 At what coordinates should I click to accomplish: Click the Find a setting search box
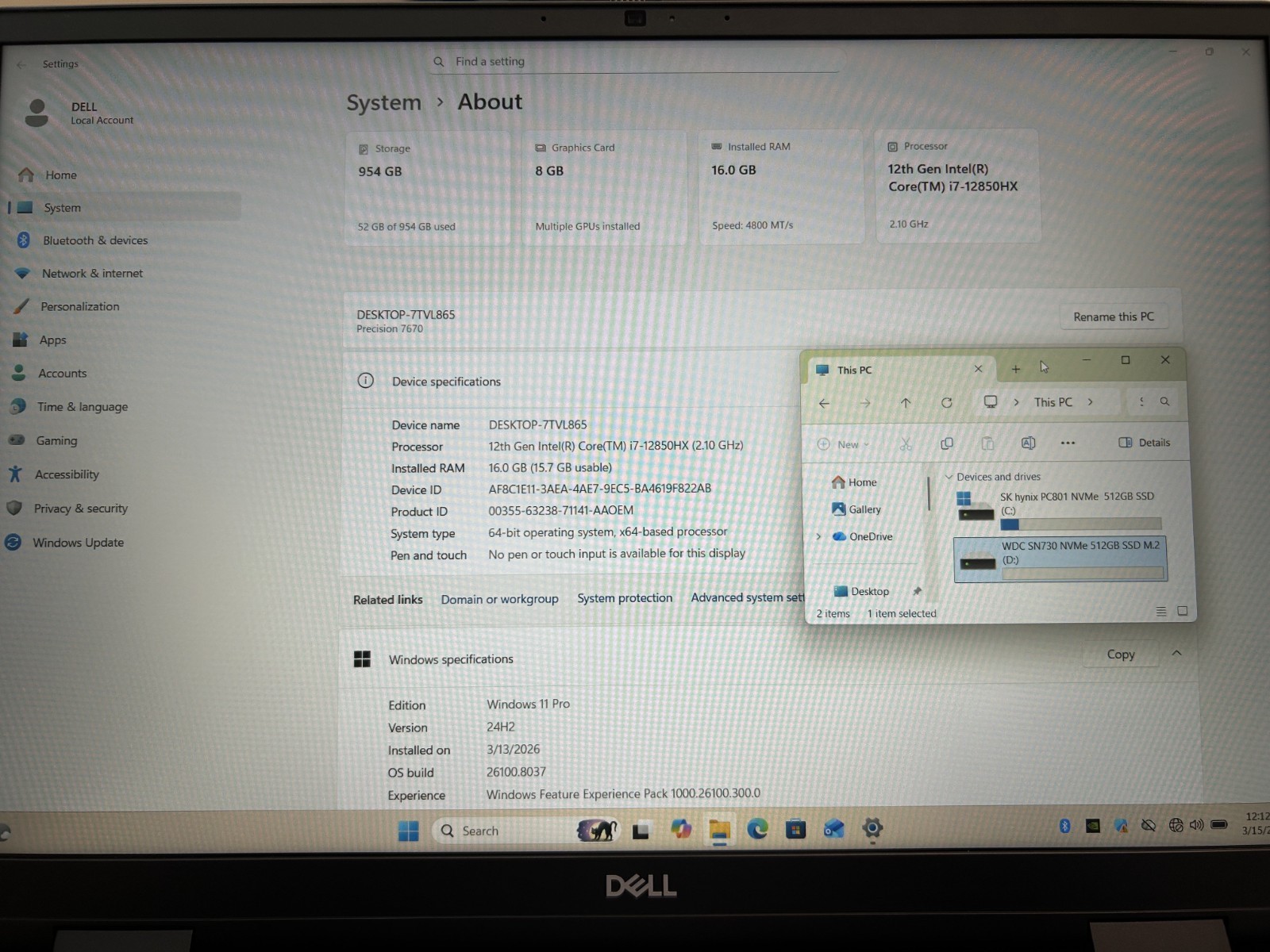pos(635,61)
